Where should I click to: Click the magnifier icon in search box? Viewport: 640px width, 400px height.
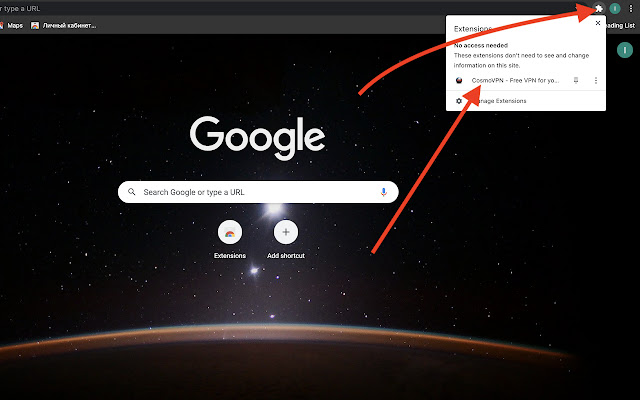coord(131,191)
